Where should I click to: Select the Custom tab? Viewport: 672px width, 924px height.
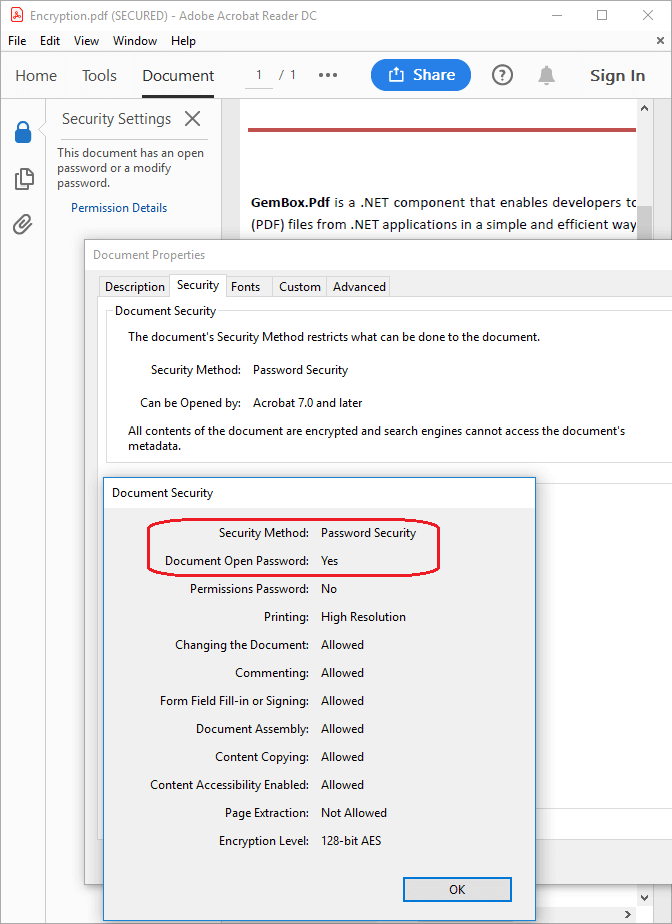coord(300,287)
